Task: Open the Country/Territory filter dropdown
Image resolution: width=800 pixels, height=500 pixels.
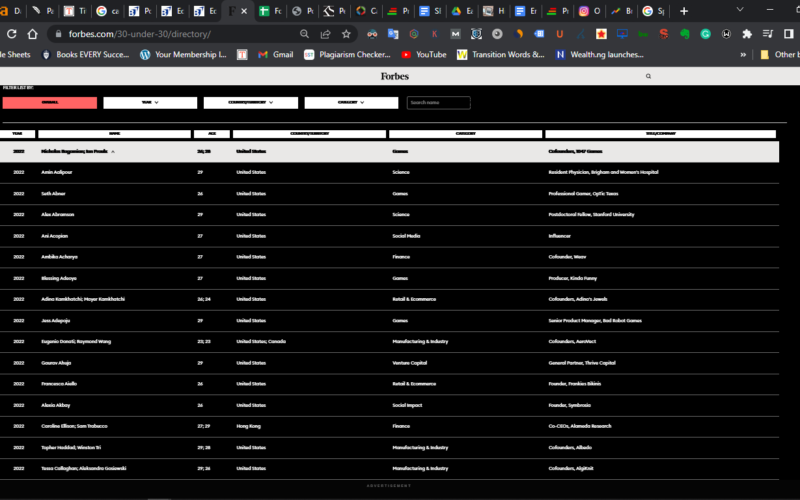Action: pos(251,102)
